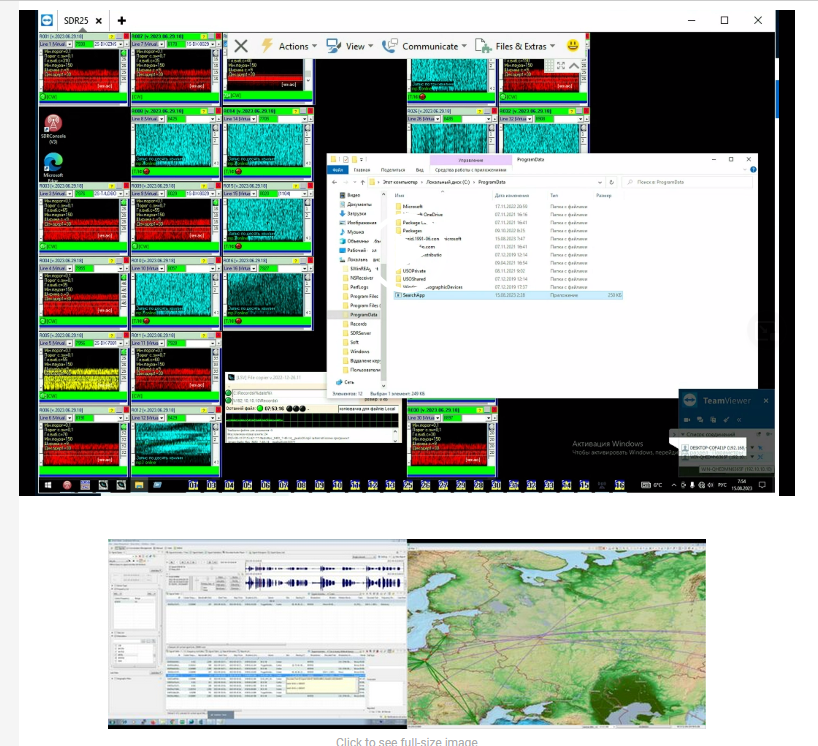The height and width of the screenshot is (746, 818).
Task: Toggle the red record indicator under the Line 15 panel
Action: pyautogui.click(x=239, y=246)
